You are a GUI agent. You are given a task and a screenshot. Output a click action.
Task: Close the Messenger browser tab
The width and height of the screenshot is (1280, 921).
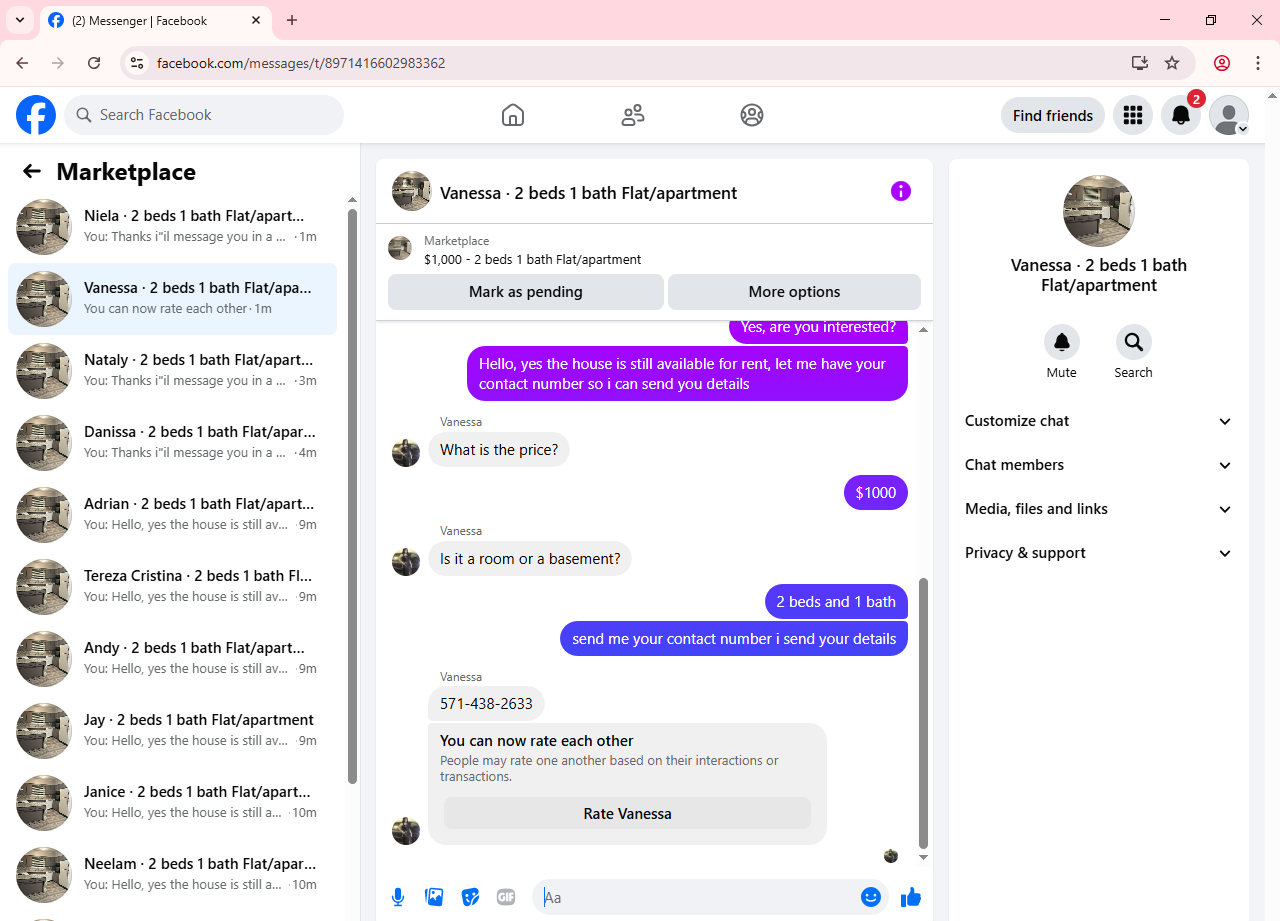pos(256,20)
